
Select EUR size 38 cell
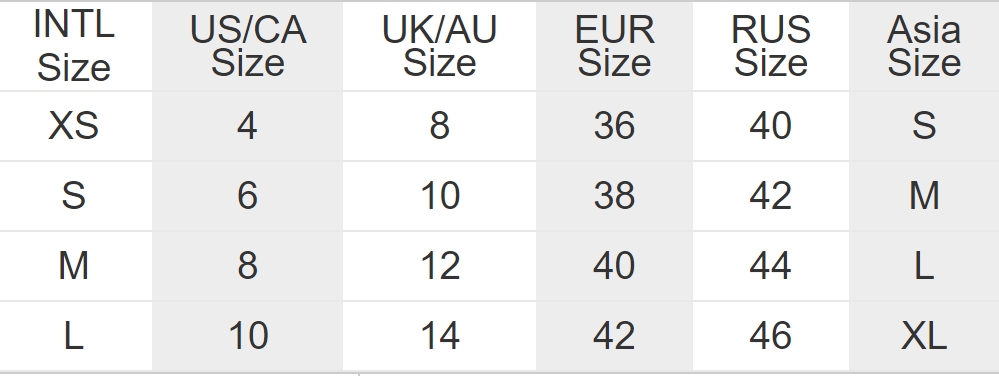[x=614, y=196]
